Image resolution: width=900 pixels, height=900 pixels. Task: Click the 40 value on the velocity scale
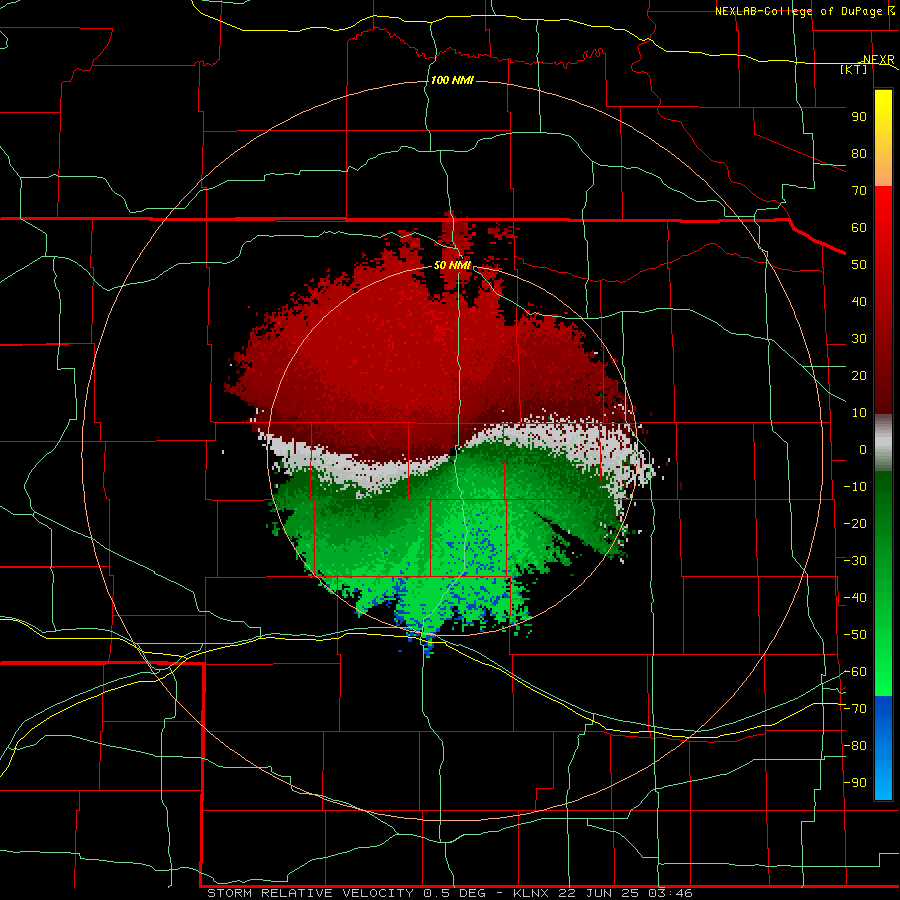[x=859, y=302]
